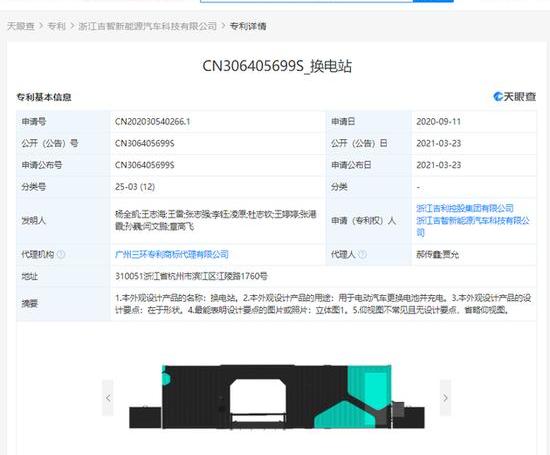Click the 天眼查 logo icon
This screenshot has height=455, width=550.
coord(498,96)
